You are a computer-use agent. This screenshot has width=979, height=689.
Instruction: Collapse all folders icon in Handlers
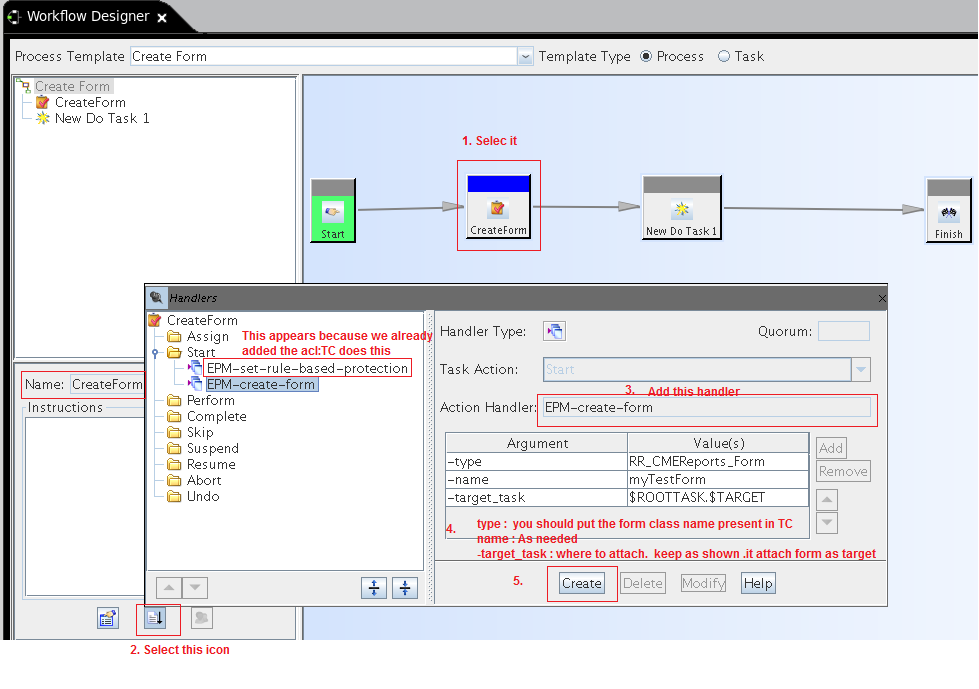click(405, 587)
